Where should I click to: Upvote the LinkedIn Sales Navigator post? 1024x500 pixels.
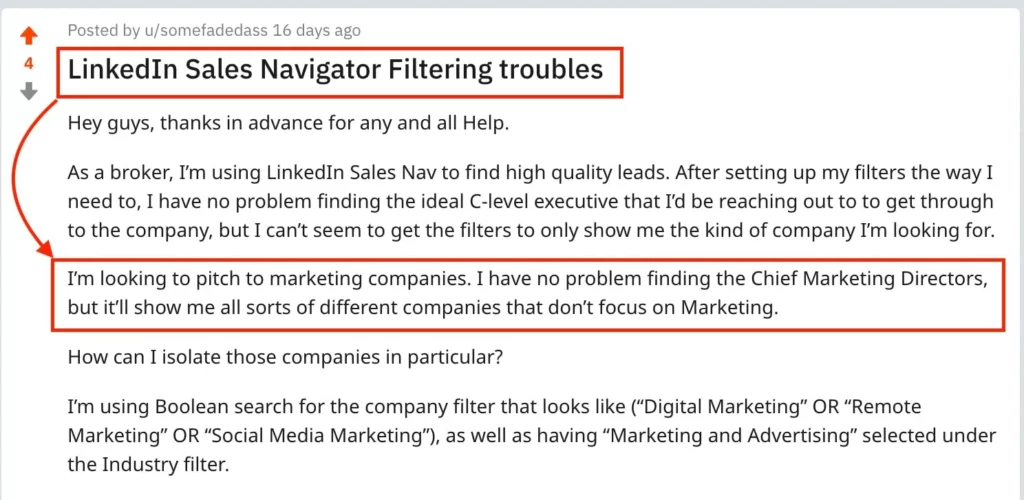click(29, 36)
